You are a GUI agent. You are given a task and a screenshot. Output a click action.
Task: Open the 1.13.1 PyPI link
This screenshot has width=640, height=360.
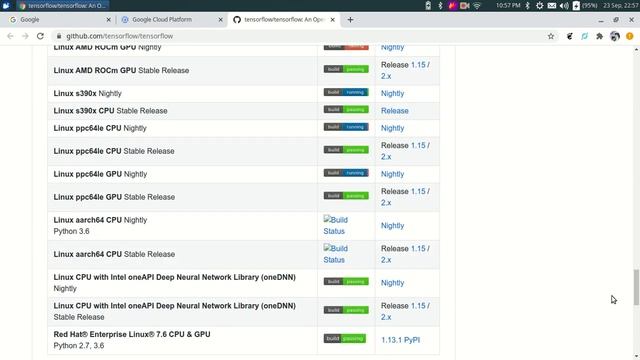pos(400,340)
